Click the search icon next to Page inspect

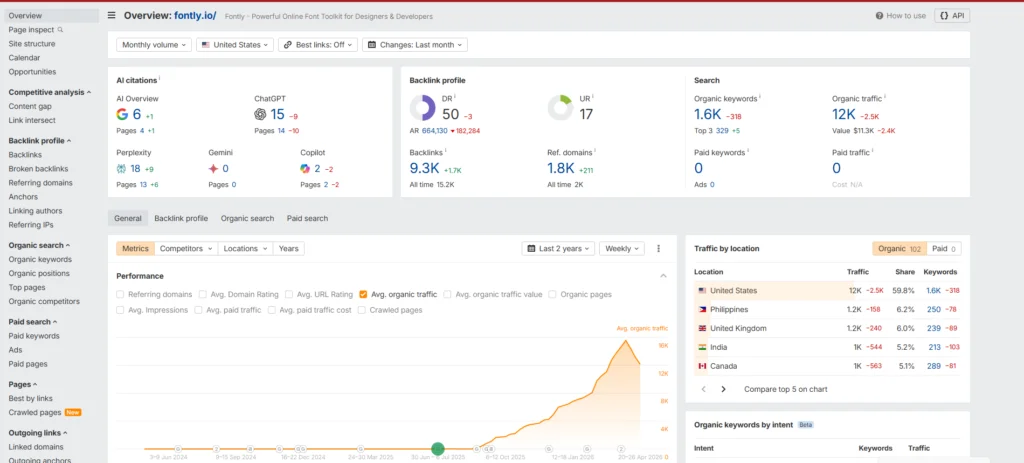pyautogui.click(x=61, y=29)
